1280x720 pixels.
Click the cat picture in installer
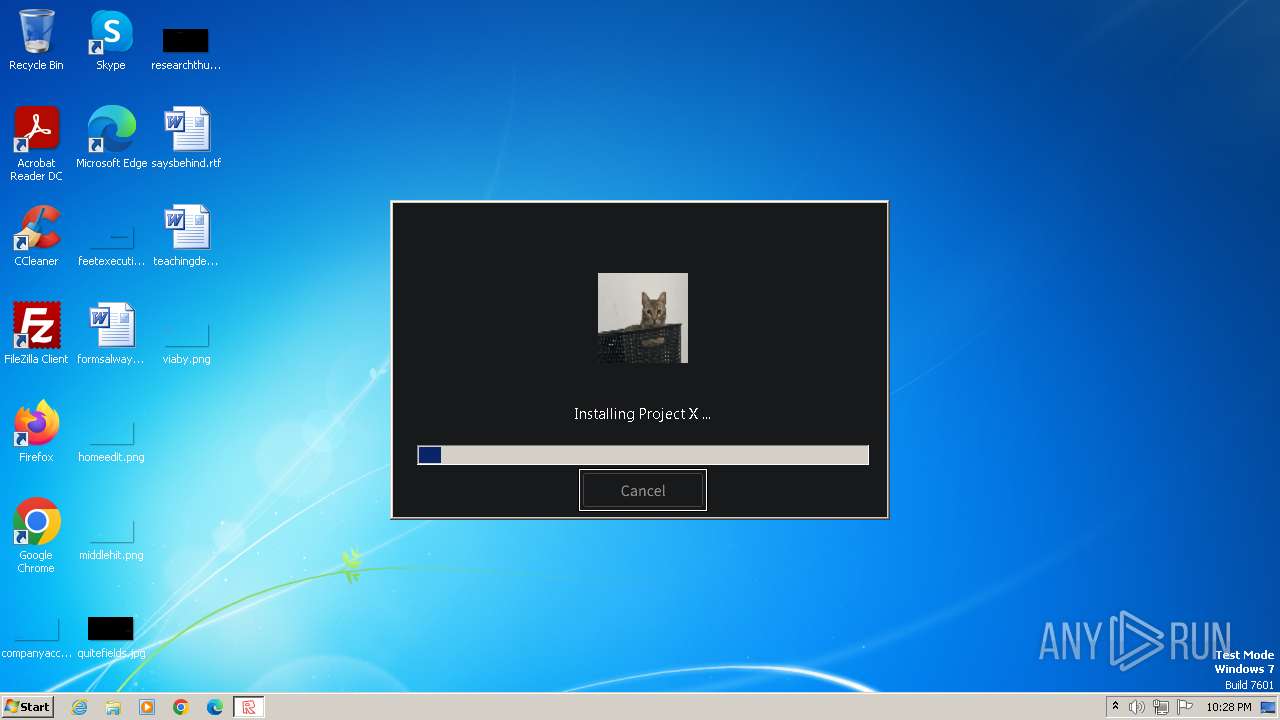coord(643,318)
